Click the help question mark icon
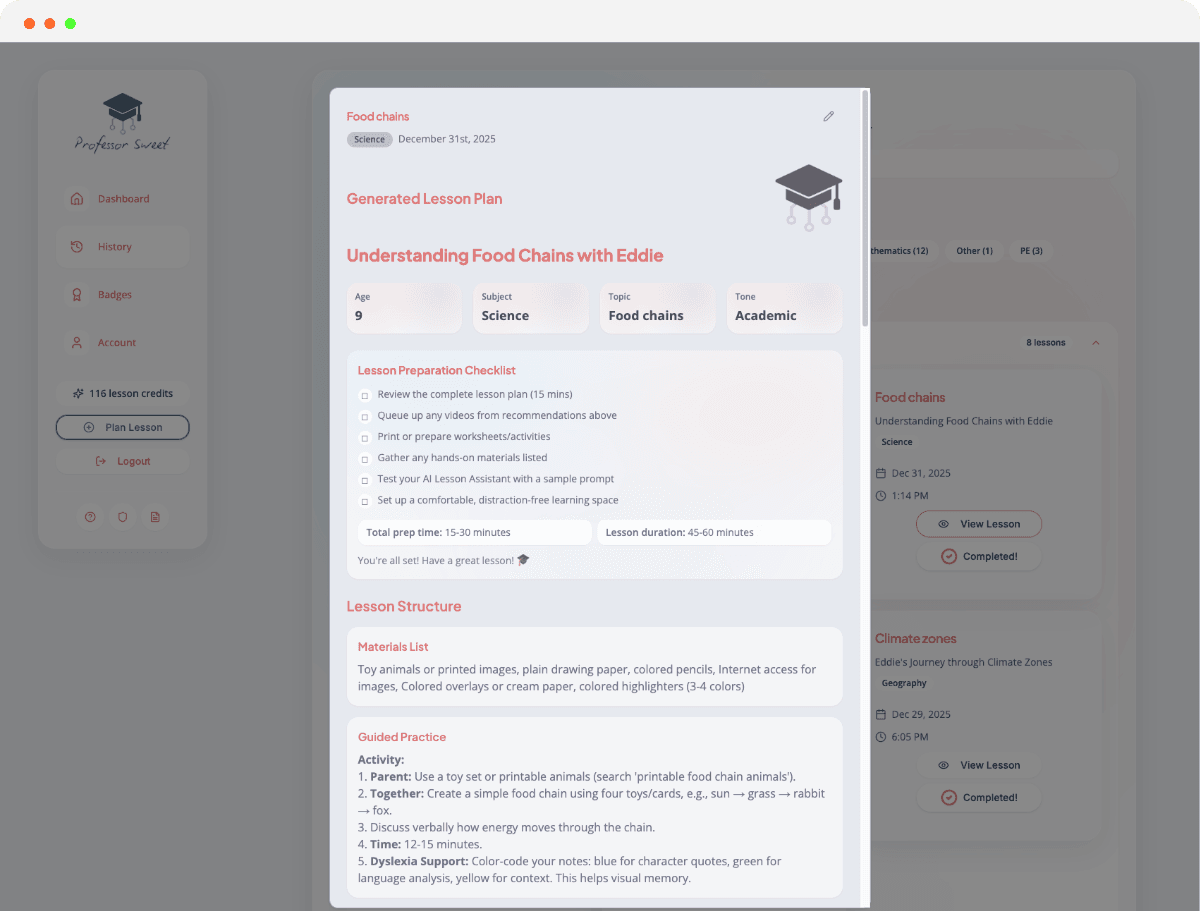The image size is (1200, 911). (x=90, y=517)
